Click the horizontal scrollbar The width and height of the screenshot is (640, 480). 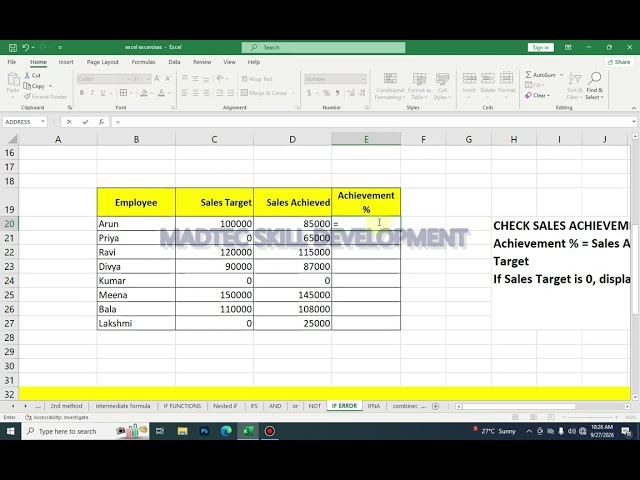tap(519, 407)
